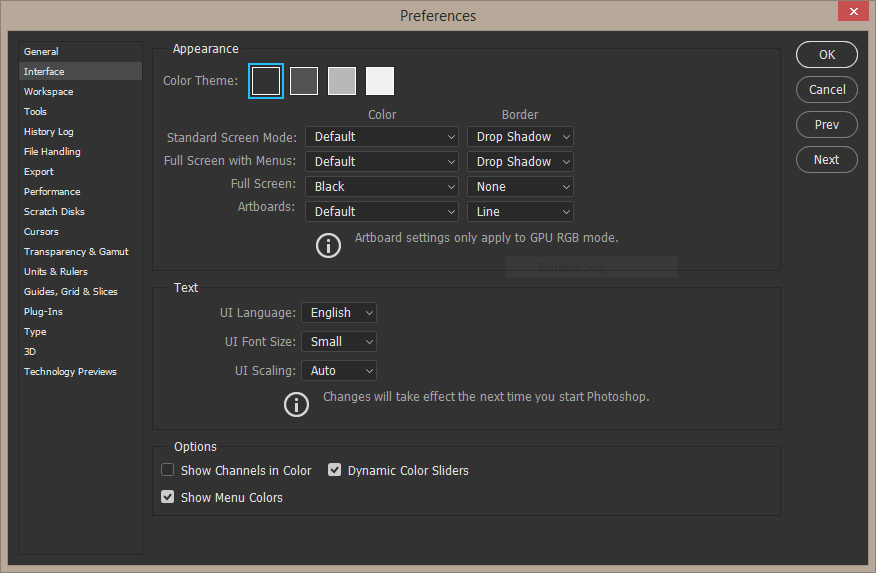876x573 pixels.
Task: Choose the medium dark gray color theme
Action: [x=304, y=81]
